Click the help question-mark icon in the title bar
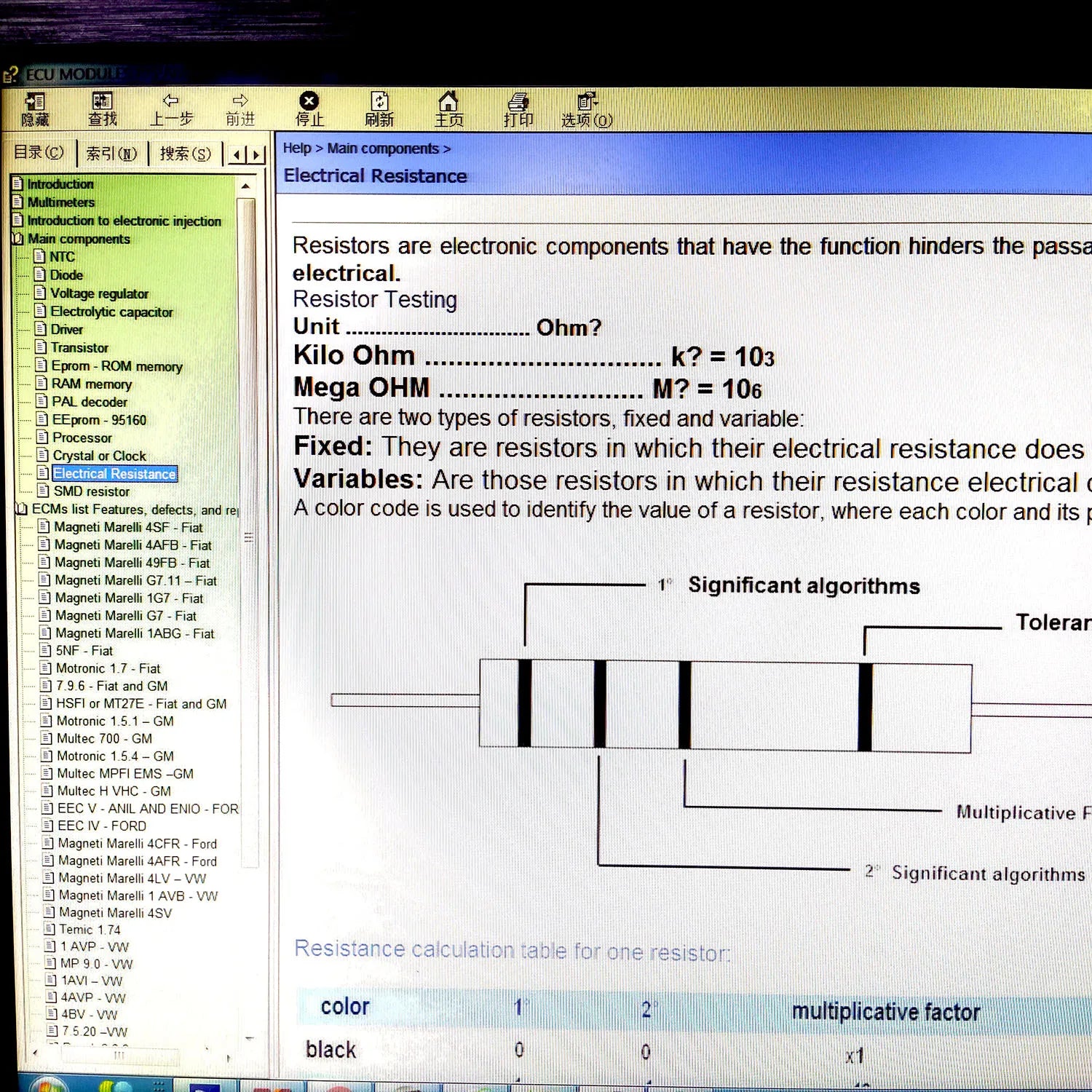Viewport: 1092px width, 1092px height. click(x=9, y=74)
